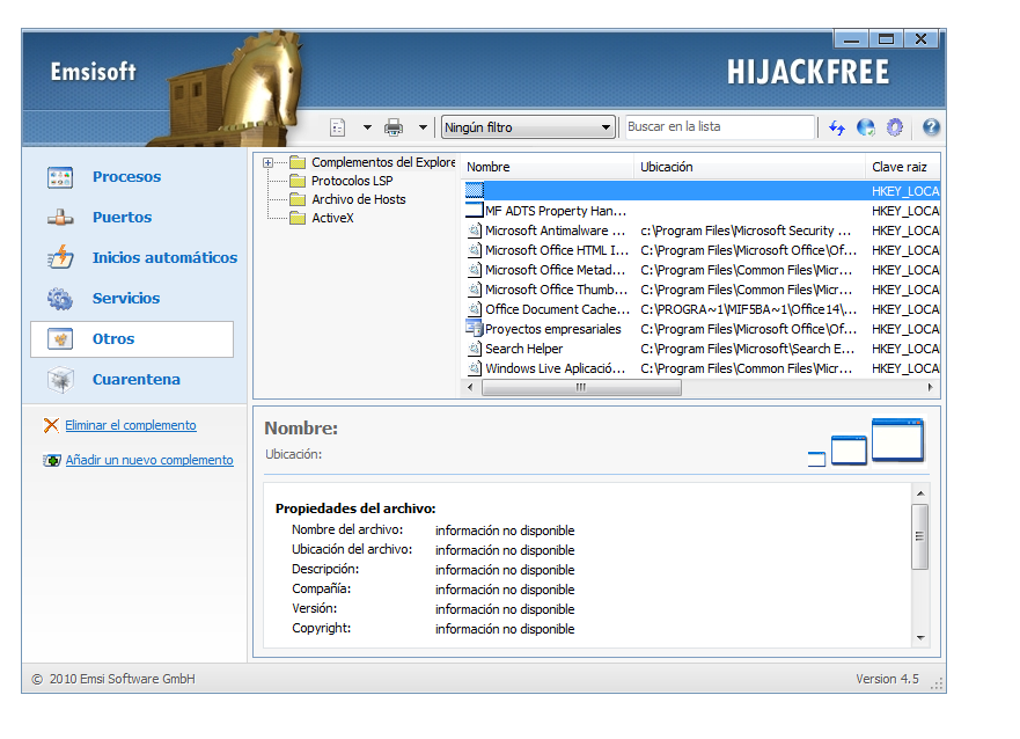Click the Cuarentena icon
The image size is (1020, 739).
pyautogui.click(x=60, y=380)
